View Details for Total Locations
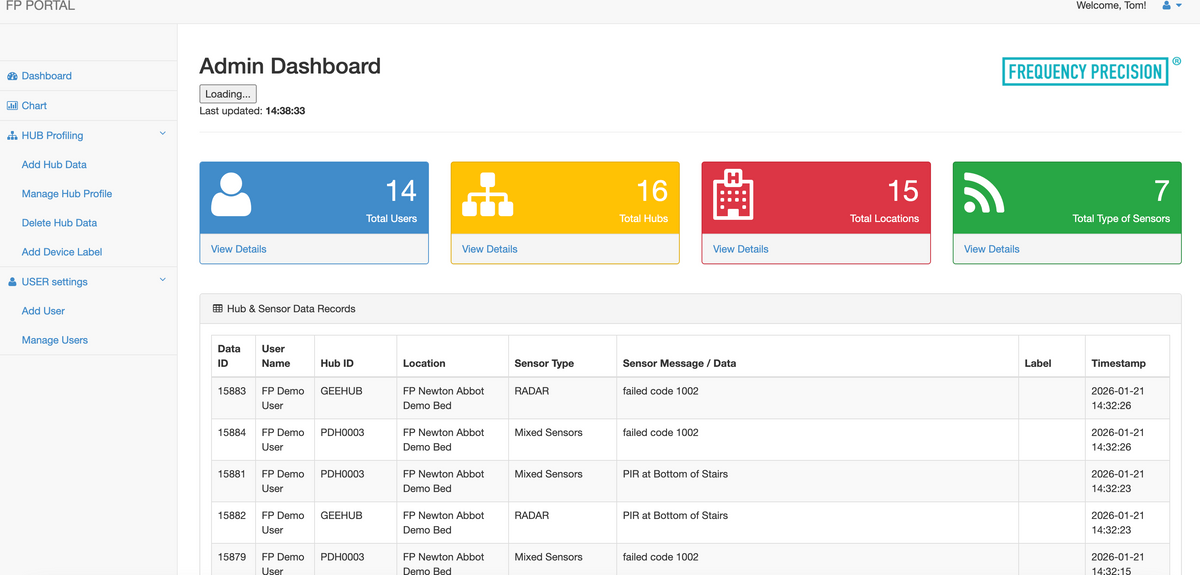 pyautogui.click(x=741, y=249)
